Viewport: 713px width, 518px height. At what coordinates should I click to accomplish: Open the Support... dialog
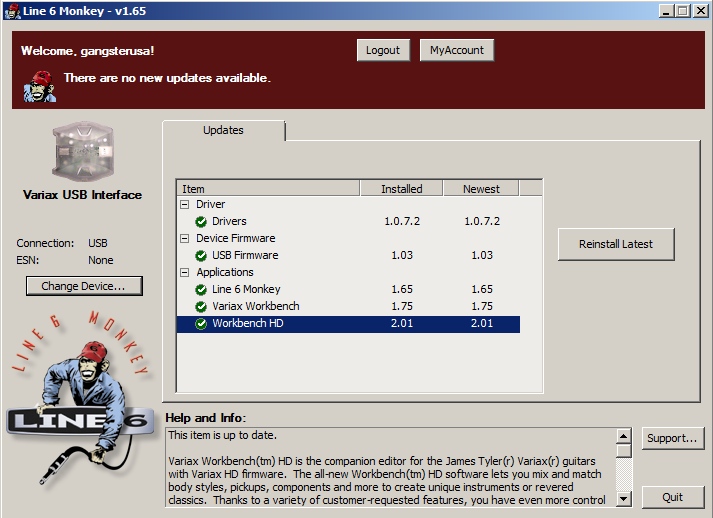672,438
